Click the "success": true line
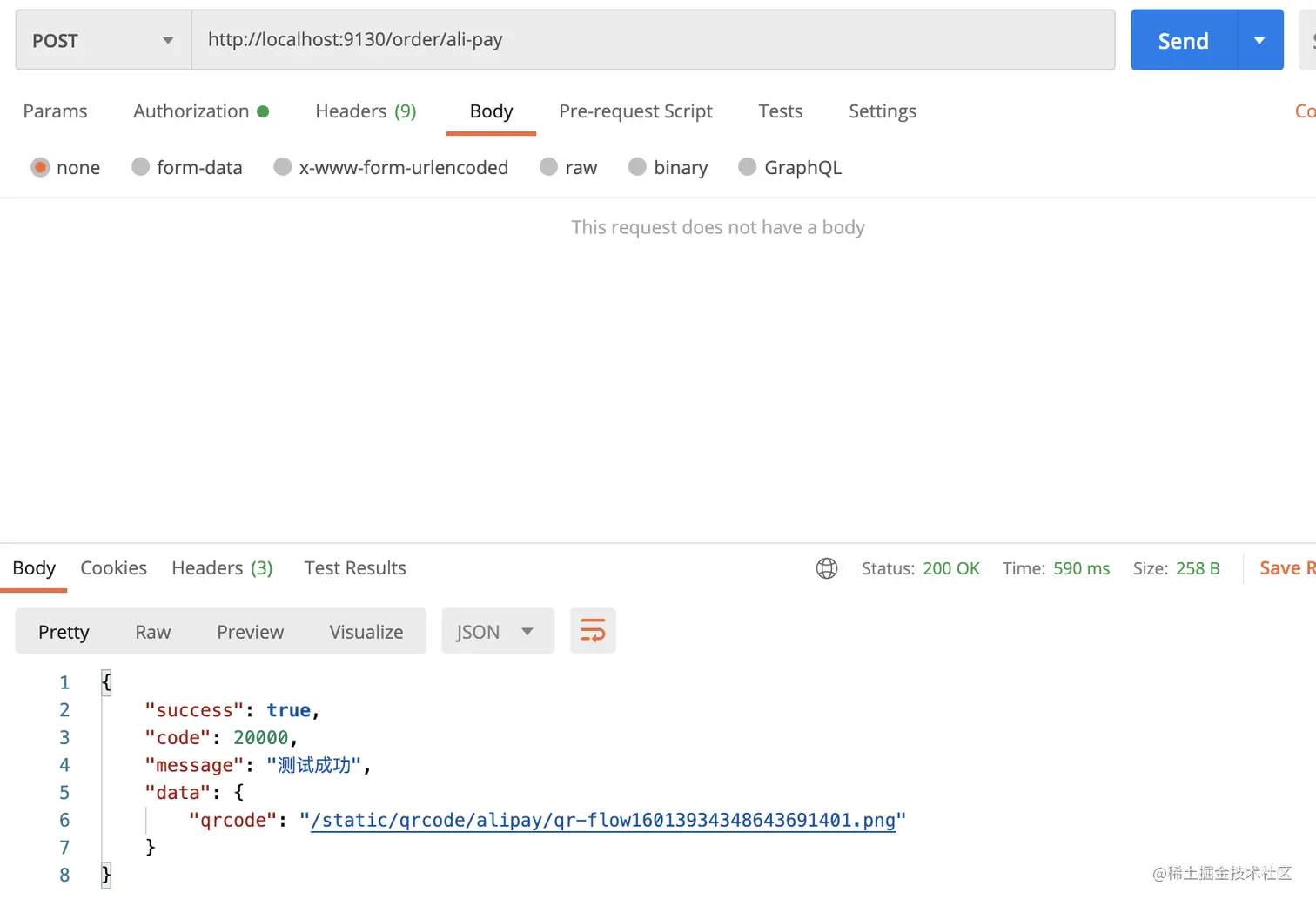 (232, 710)
